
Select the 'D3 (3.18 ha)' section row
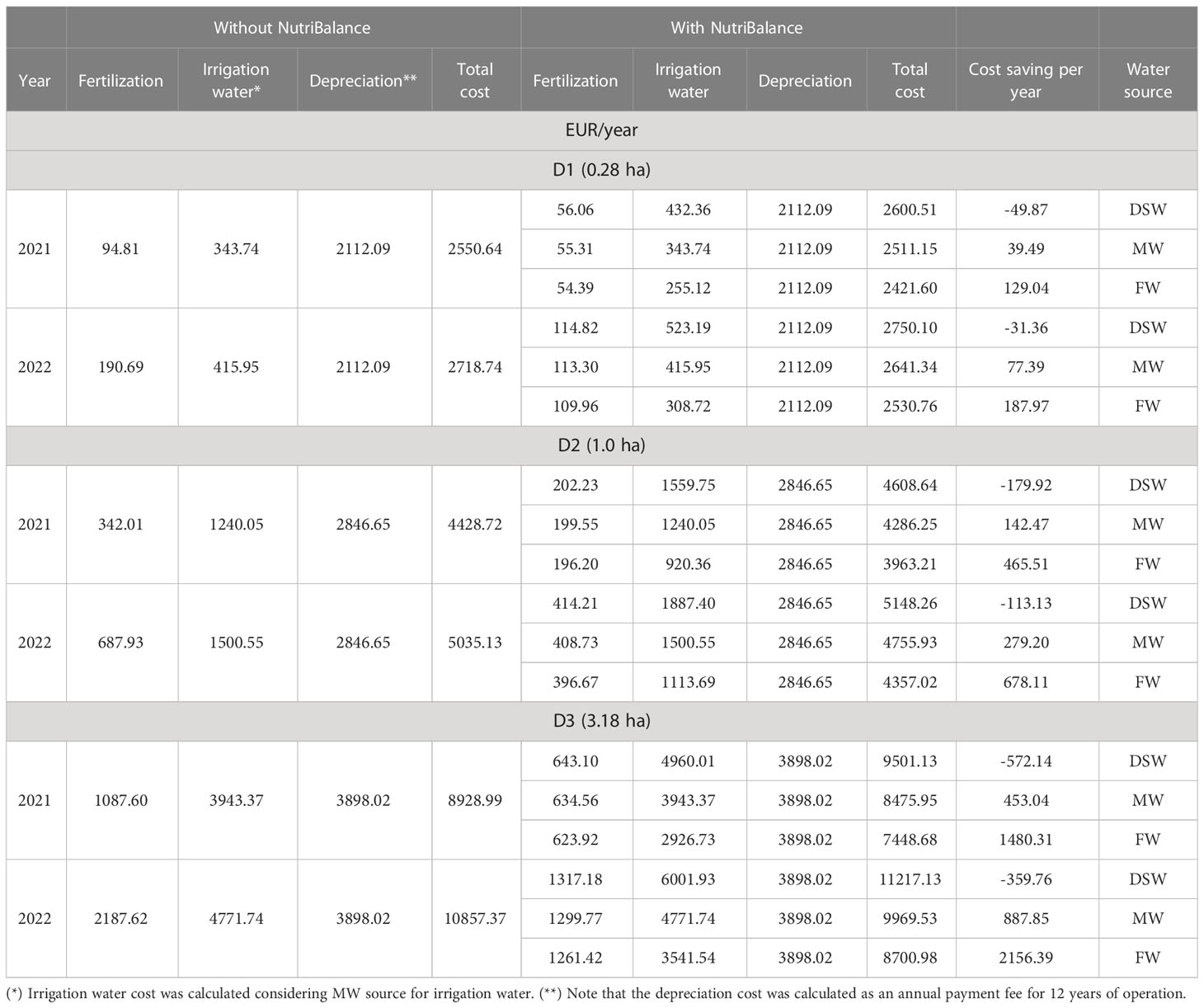pos(601,721)
